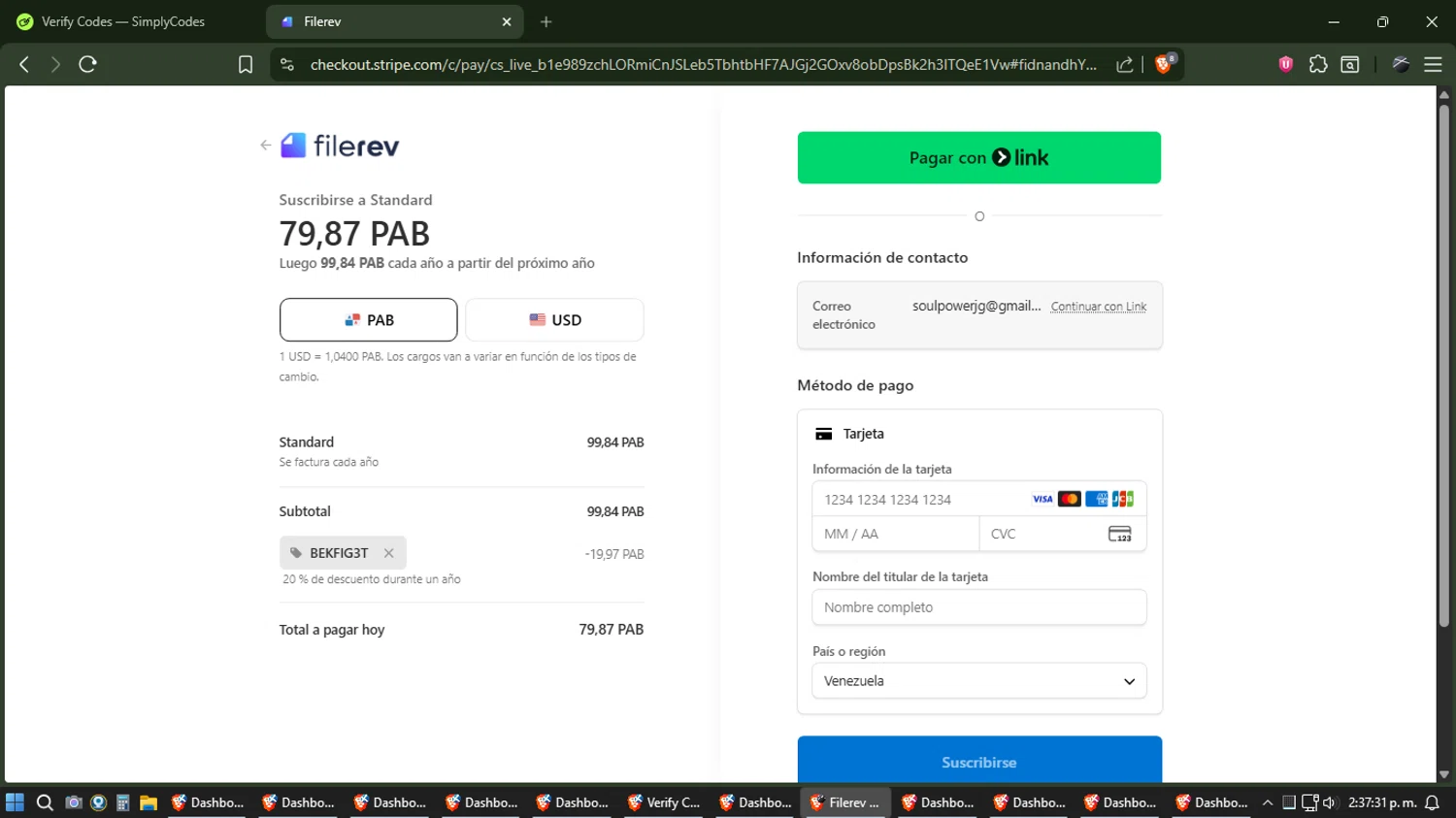Viewport: 1456px width, 818px height.
Task: Open a new tab with the plus button
Action: point(546,21)
